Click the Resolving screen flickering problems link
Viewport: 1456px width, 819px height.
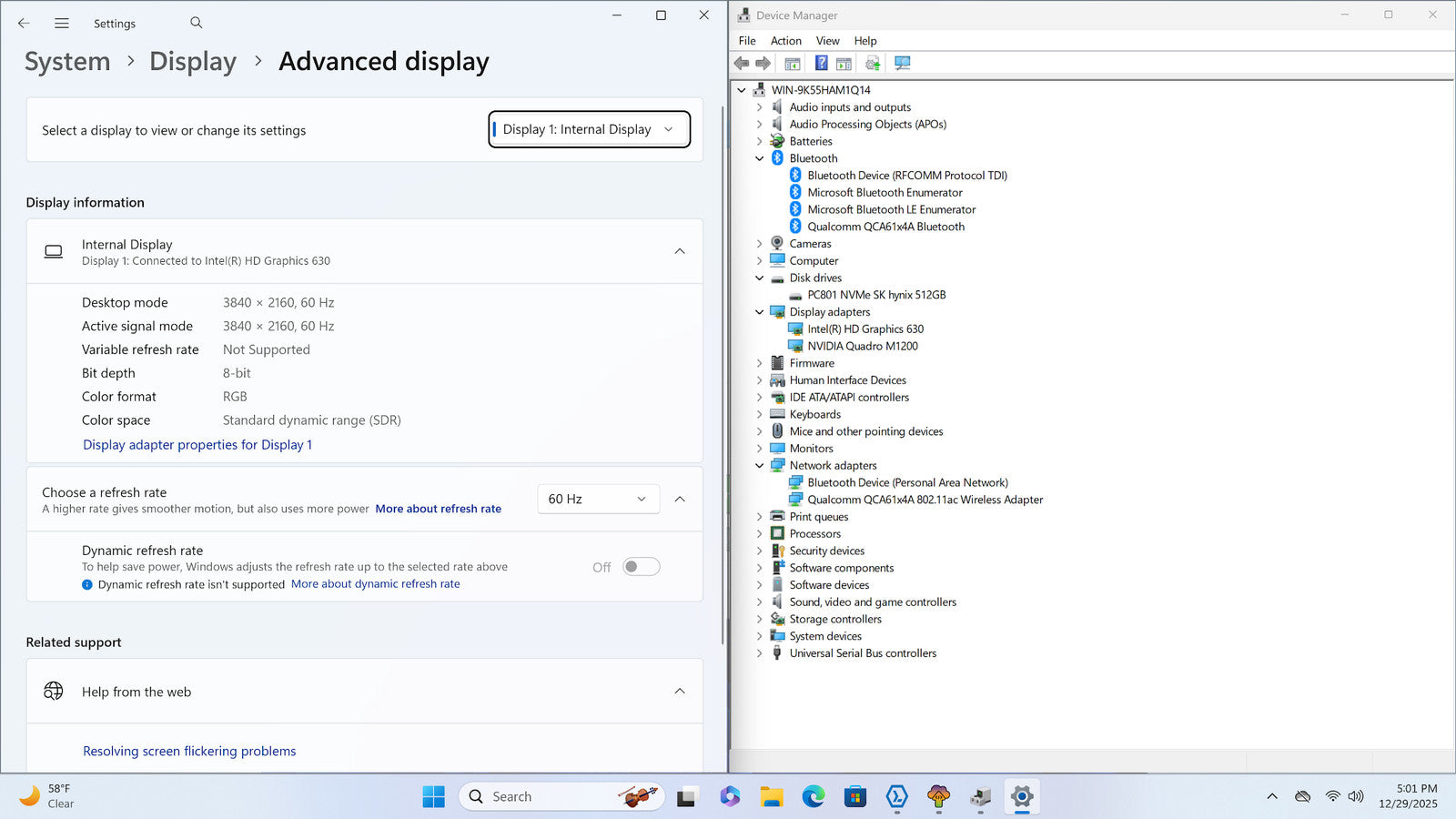click(x=189, y=751)
